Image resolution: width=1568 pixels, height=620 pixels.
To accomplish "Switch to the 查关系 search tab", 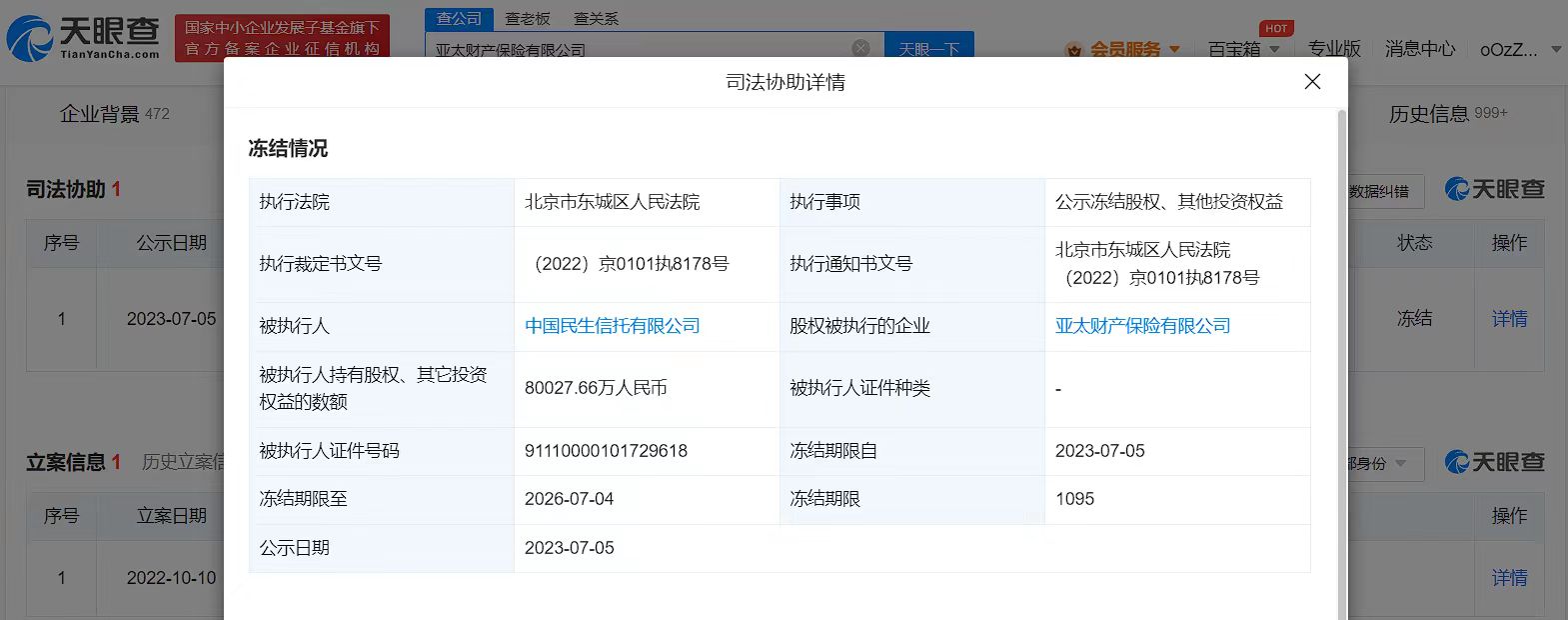I will pyautogui.click(x=596, y=19).
